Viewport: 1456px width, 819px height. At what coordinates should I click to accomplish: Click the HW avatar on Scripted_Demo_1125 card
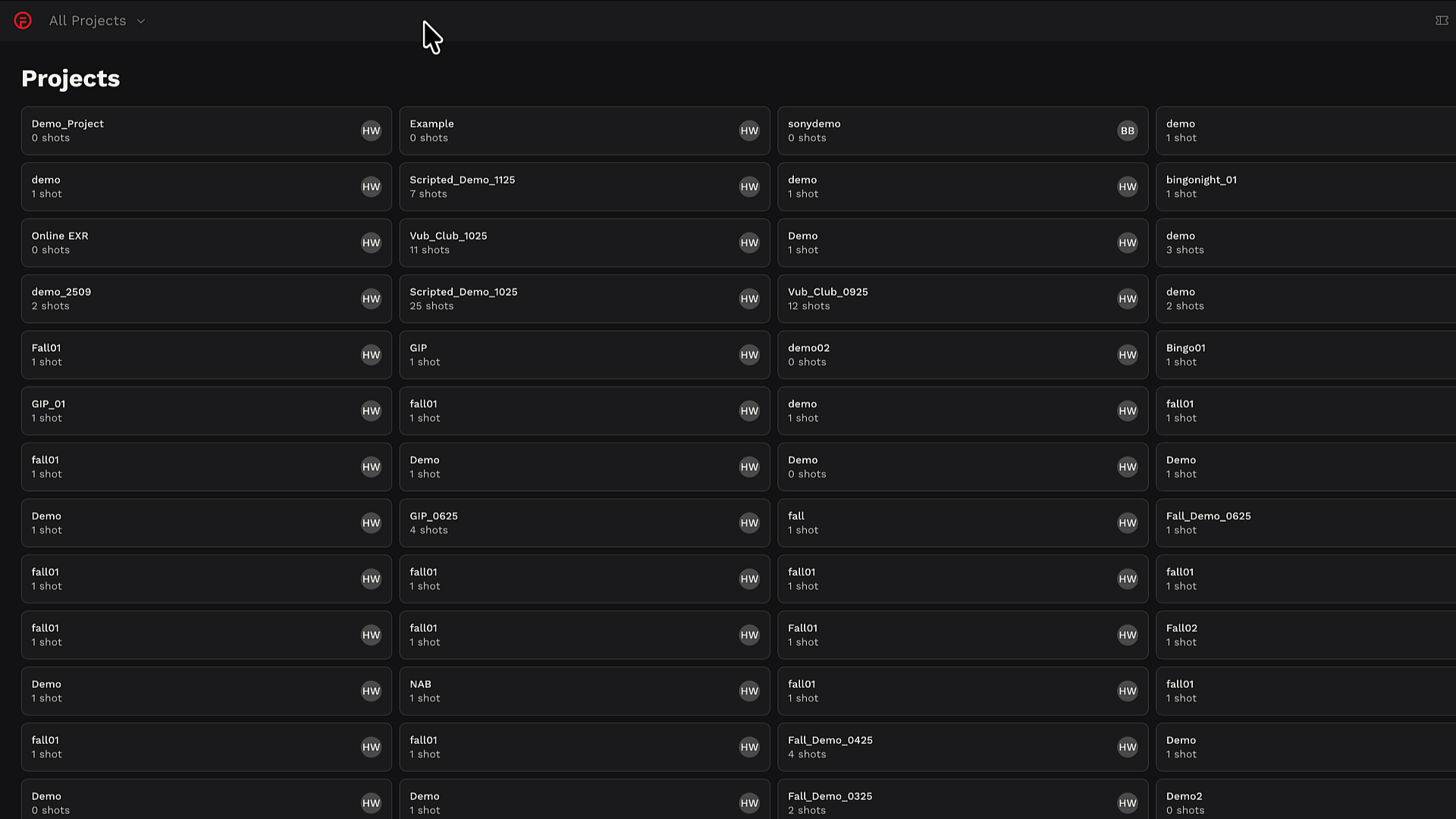coord(749,187)
